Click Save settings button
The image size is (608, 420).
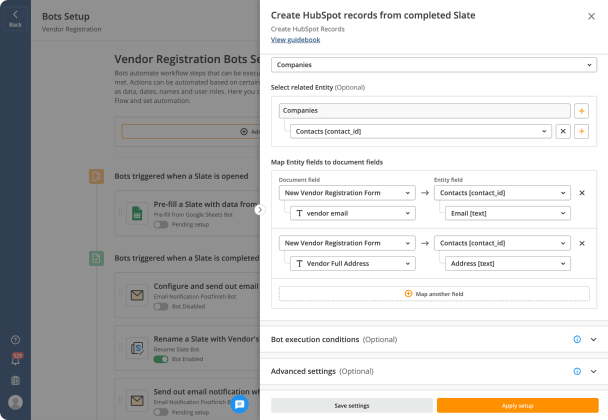pyautogui.click(x=352, y=406)
